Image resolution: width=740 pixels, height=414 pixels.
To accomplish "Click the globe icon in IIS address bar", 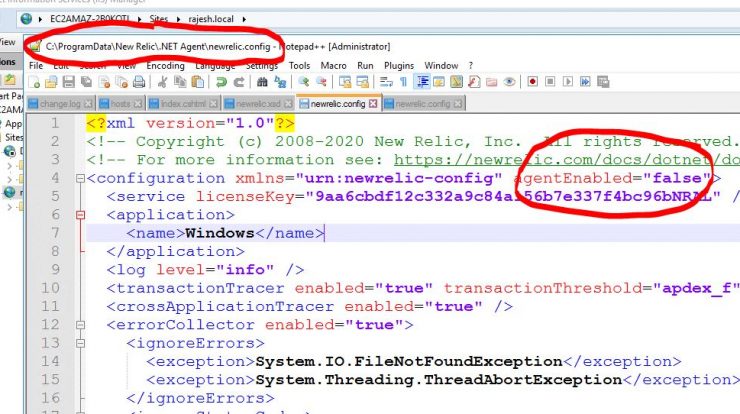I will [26, 19].
